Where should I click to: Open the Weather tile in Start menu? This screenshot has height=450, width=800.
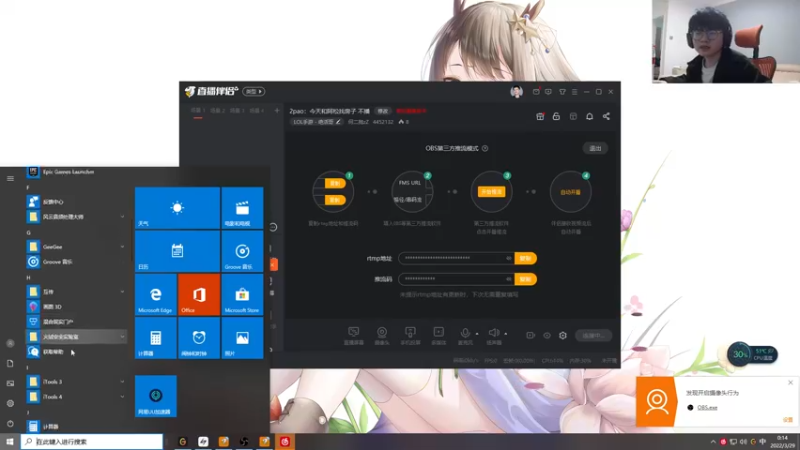pyautogui.click(x=178, y=208)
